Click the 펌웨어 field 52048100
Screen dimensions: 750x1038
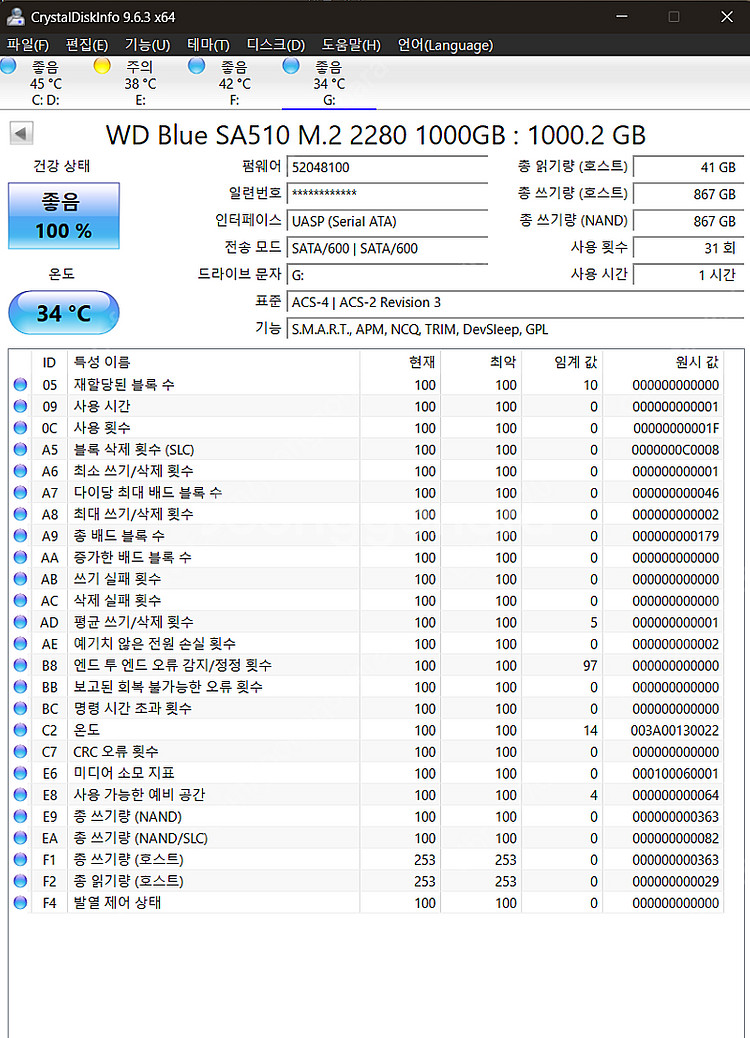tap(387, 167)
